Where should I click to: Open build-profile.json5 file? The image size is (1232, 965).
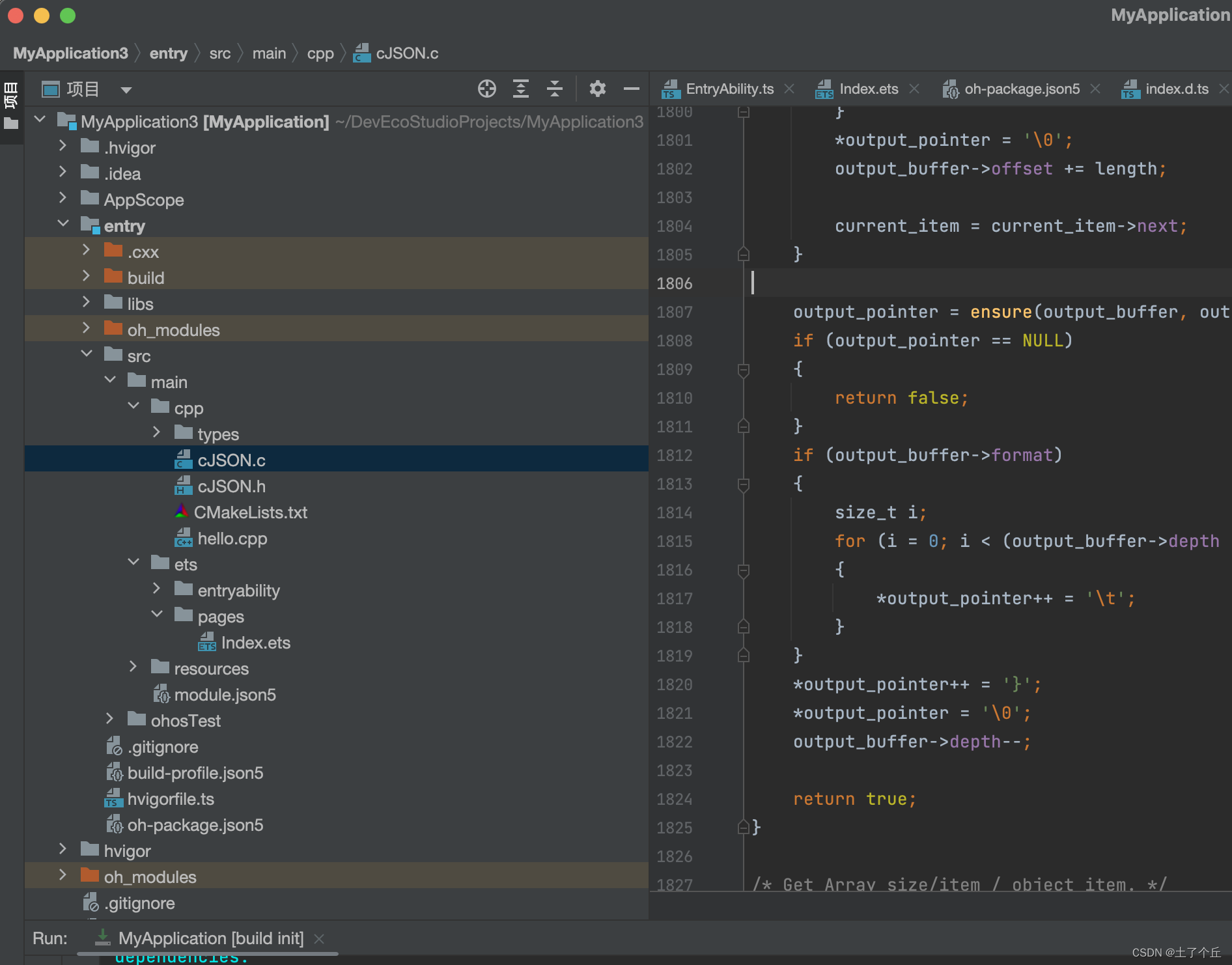coord(195,773)
